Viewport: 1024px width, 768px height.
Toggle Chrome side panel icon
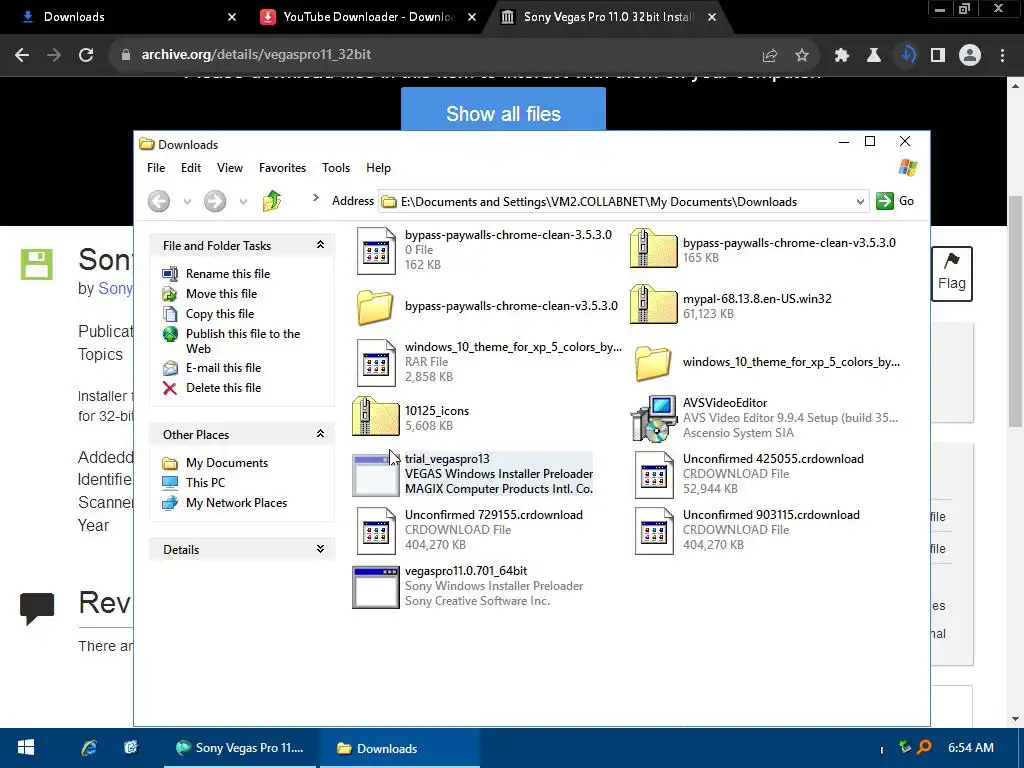pyautogui.click(x=938, y=56)
